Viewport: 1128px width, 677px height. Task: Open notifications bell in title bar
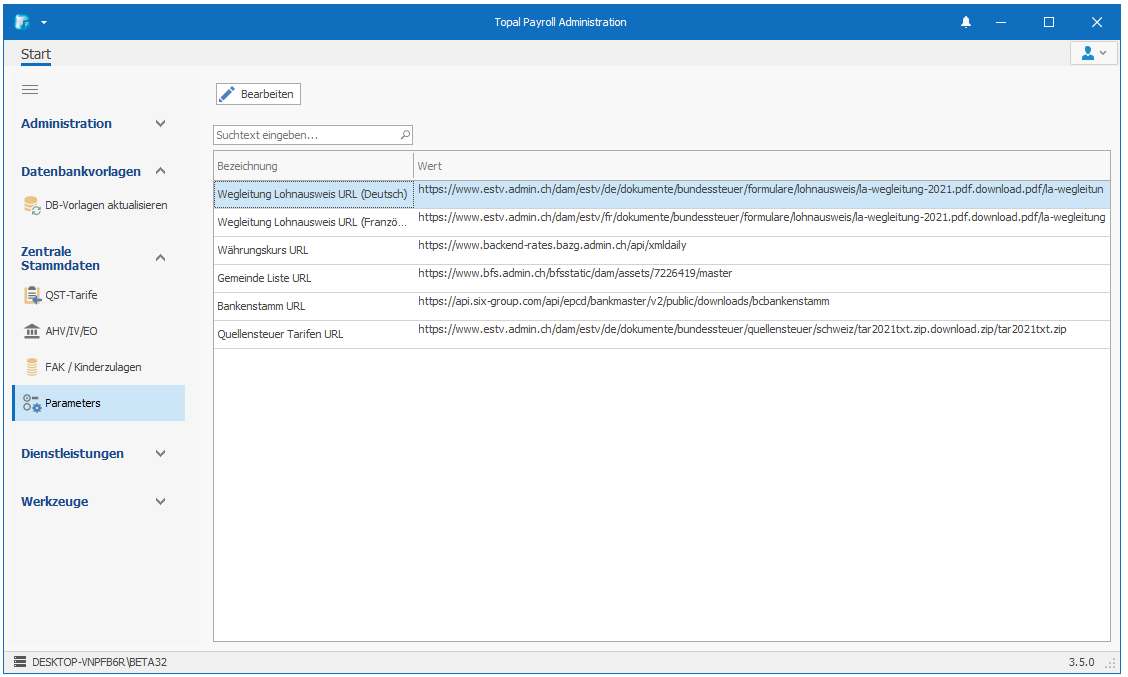tap(966, 22)
